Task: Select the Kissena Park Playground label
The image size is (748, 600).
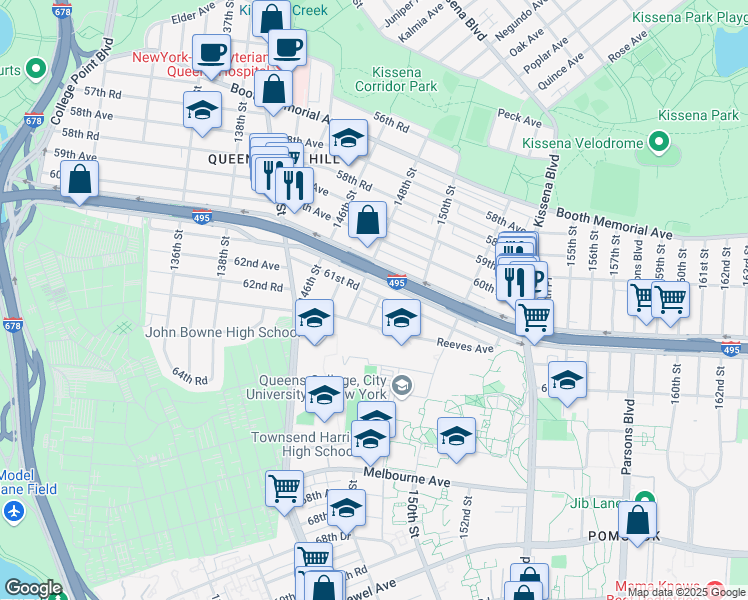Action: click(x=689, y=18)
